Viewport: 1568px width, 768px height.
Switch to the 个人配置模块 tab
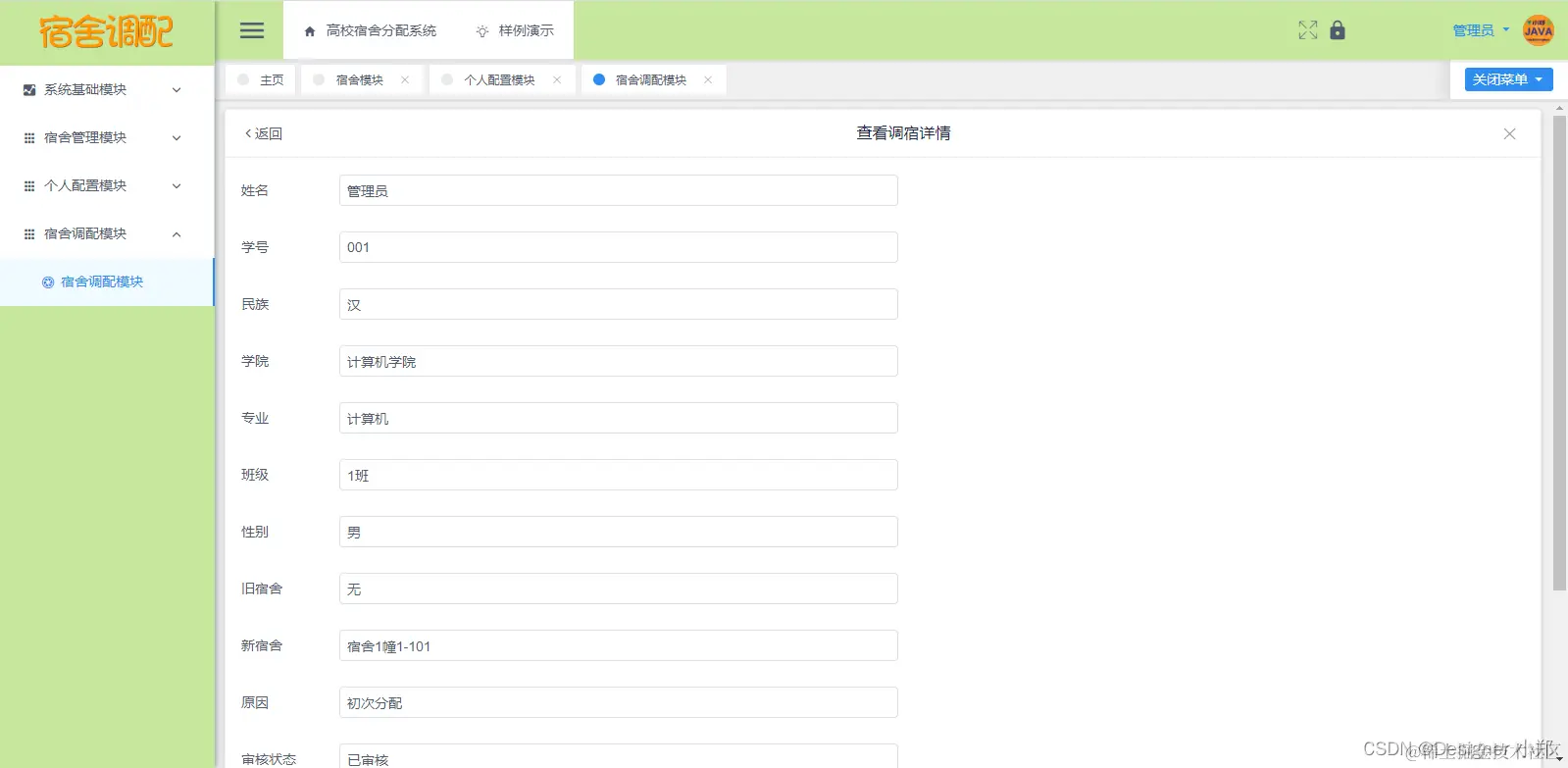tap(502, 79)
